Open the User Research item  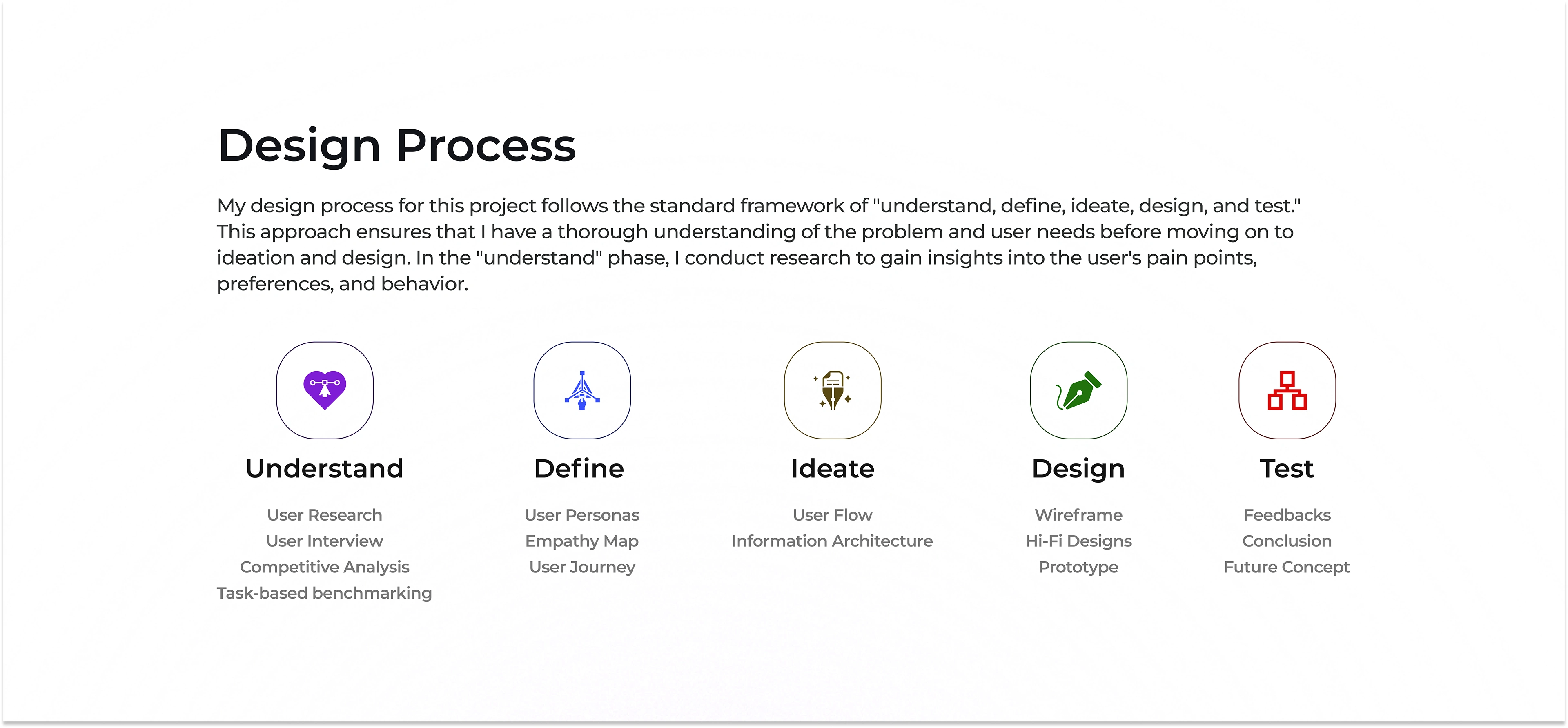(325, 515)
